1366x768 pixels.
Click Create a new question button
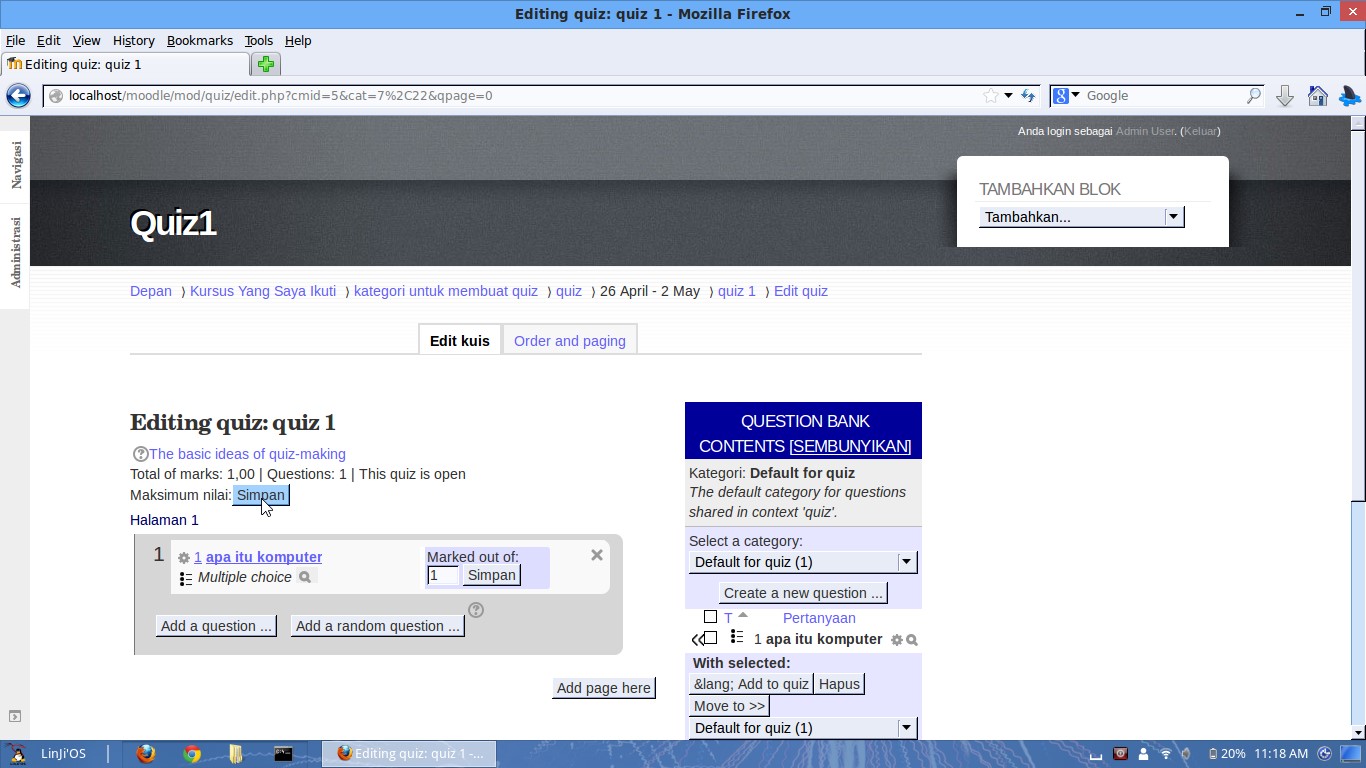point(803,593)
